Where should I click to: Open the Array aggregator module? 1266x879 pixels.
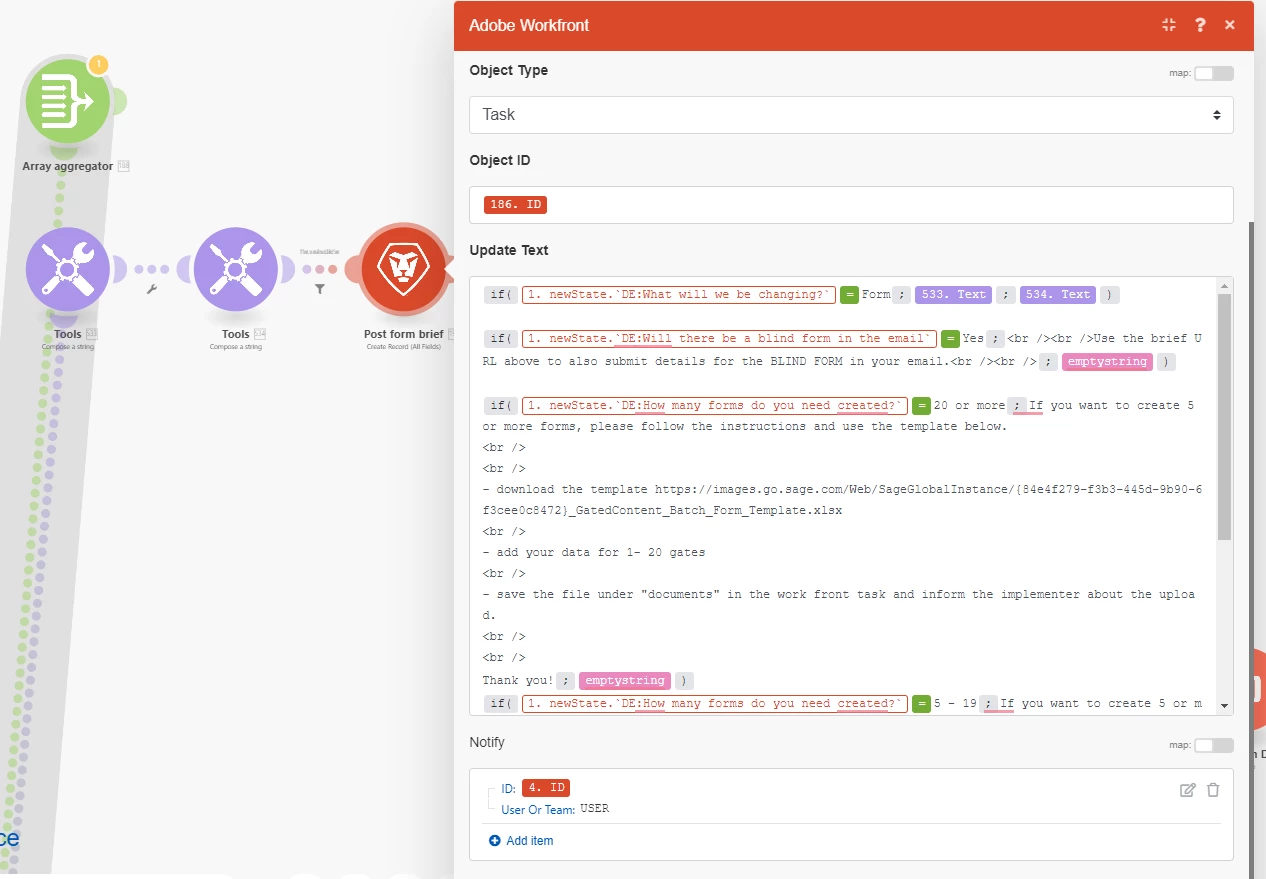coord(68,101)
